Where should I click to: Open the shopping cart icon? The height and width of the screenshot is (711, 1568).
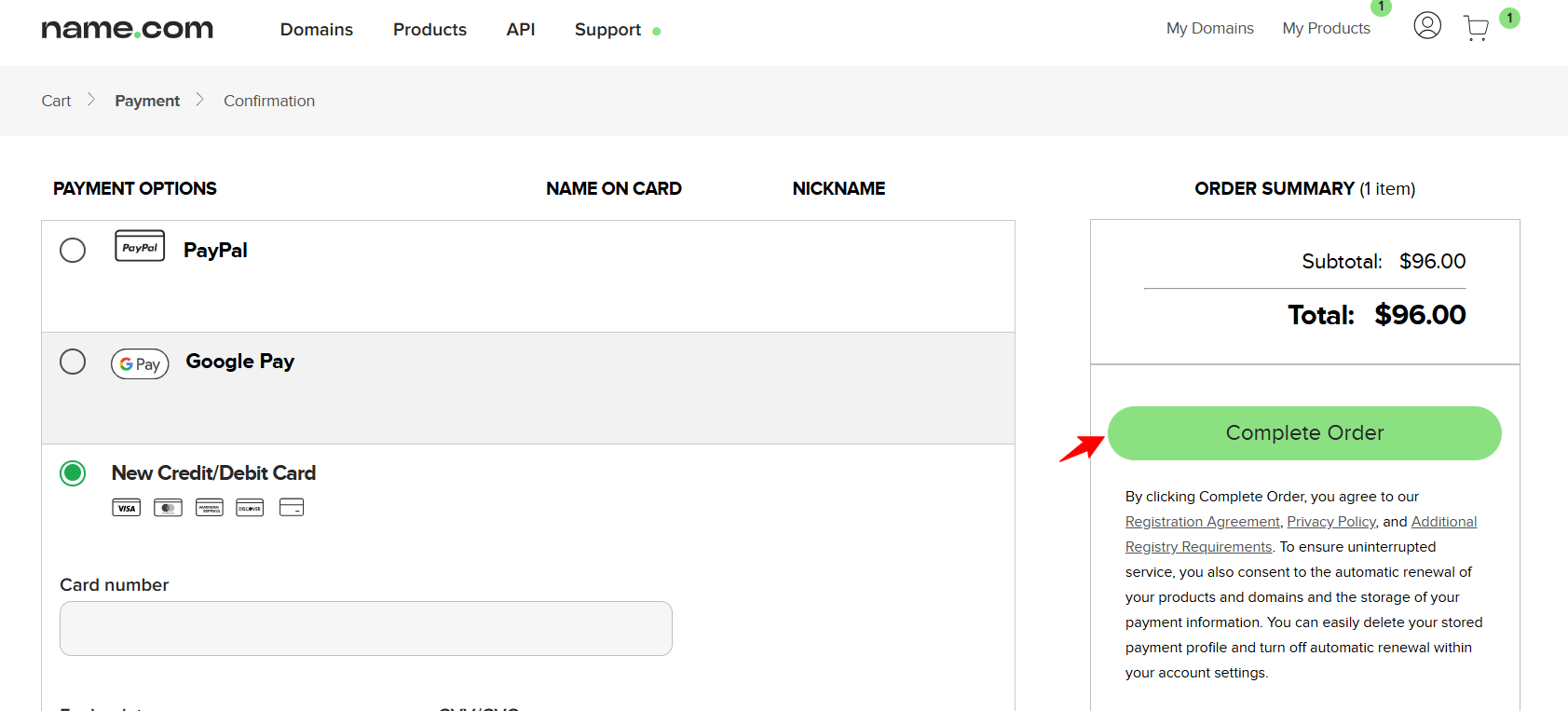(x=1477, y=28)
